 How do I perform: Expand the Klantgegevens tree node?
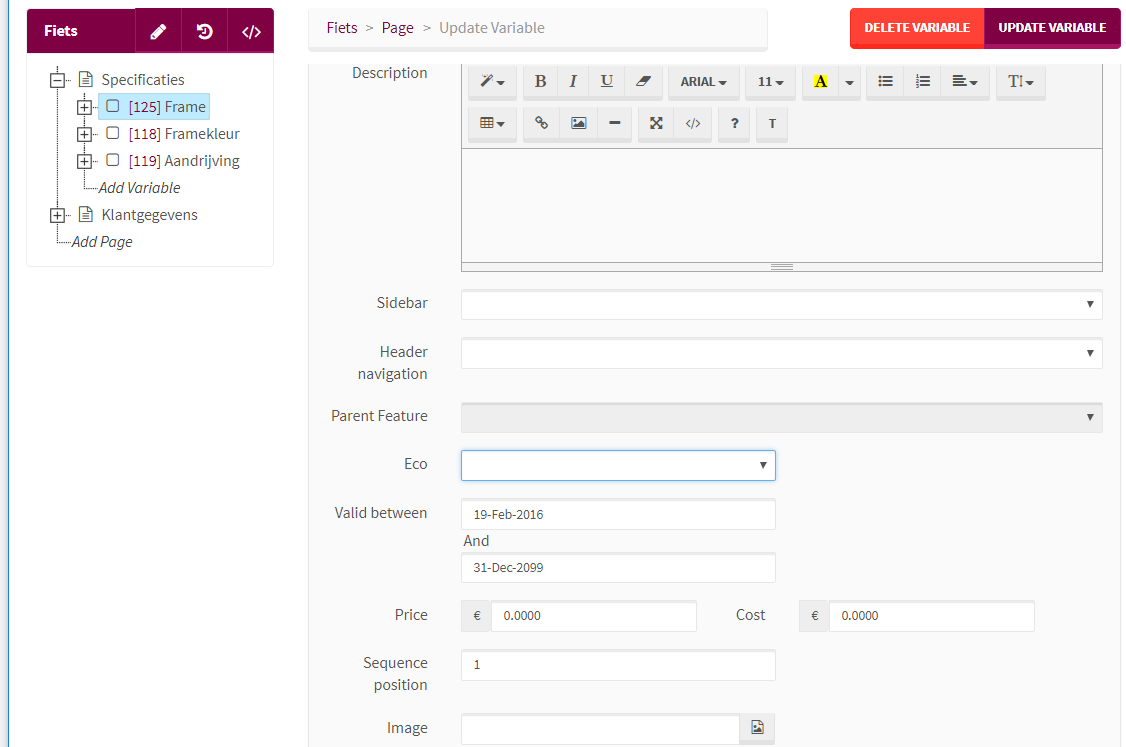coord(58,215)
